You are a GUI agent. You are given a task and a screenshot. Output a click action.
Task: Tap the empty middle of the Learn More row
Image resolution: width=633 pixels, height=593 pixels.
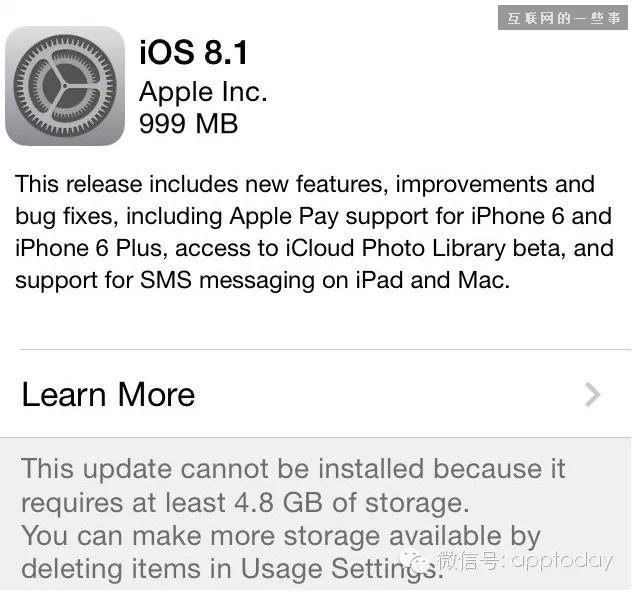coord(388,394)
